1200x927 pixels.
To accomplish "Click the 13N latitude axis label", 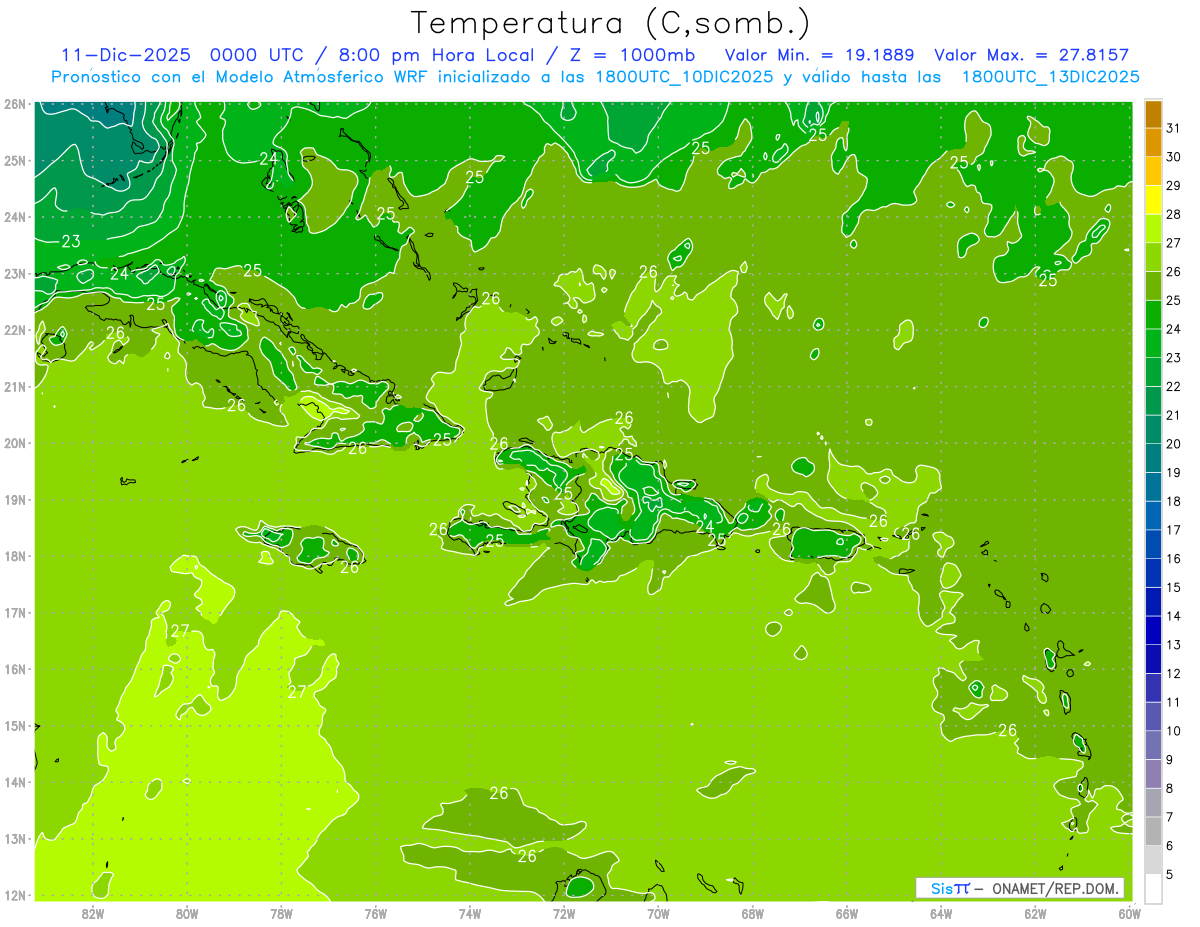I will coord(14,838).
